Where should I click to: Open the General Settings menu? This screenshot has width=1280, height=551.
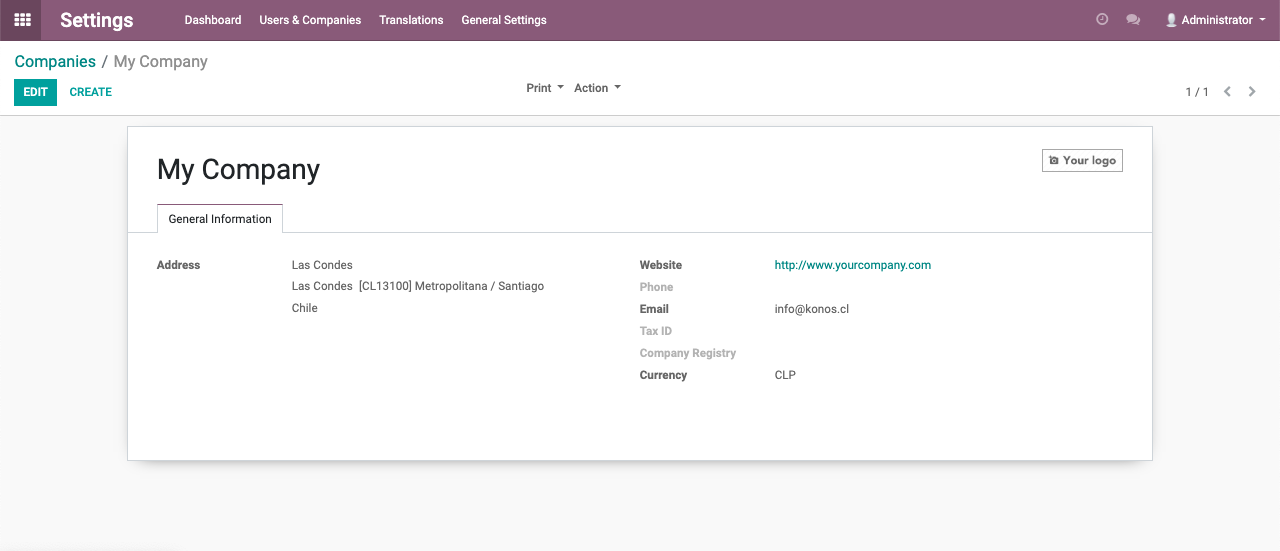coord(504,20)
